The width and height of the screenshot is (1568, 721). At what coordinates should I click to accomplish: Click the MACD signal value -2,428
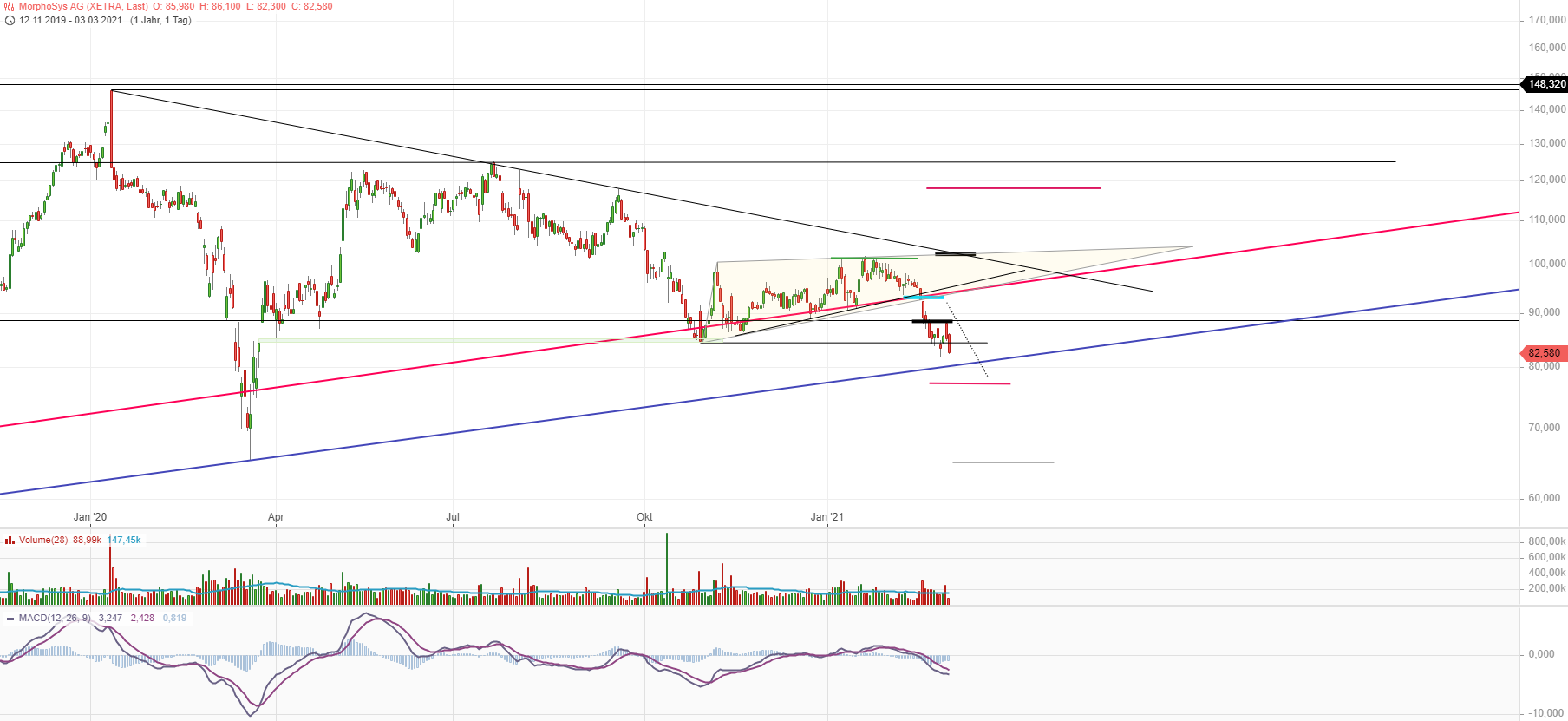pos(141,618)
